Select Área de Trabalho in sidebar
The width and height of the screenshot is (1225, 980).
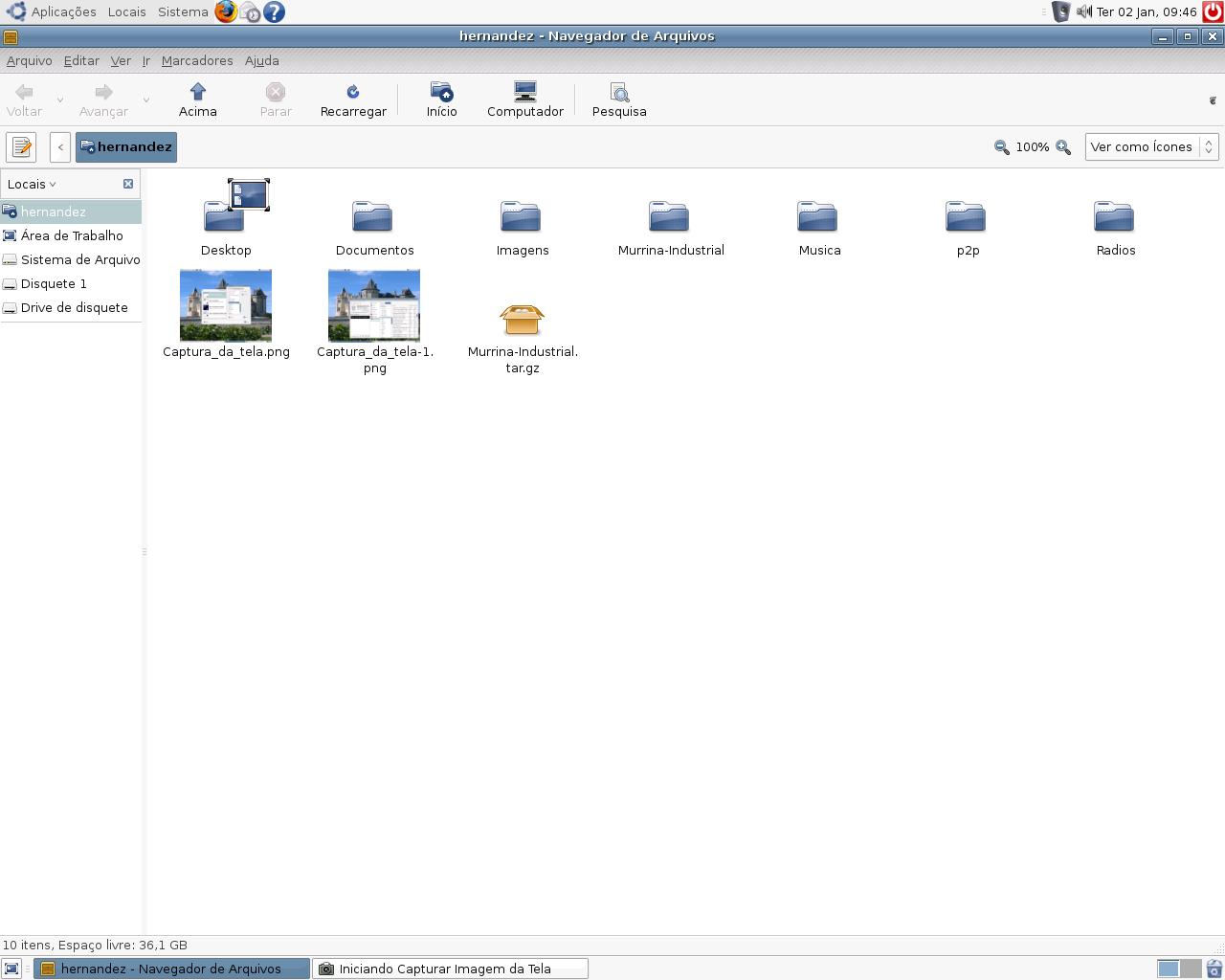[71, 235]
